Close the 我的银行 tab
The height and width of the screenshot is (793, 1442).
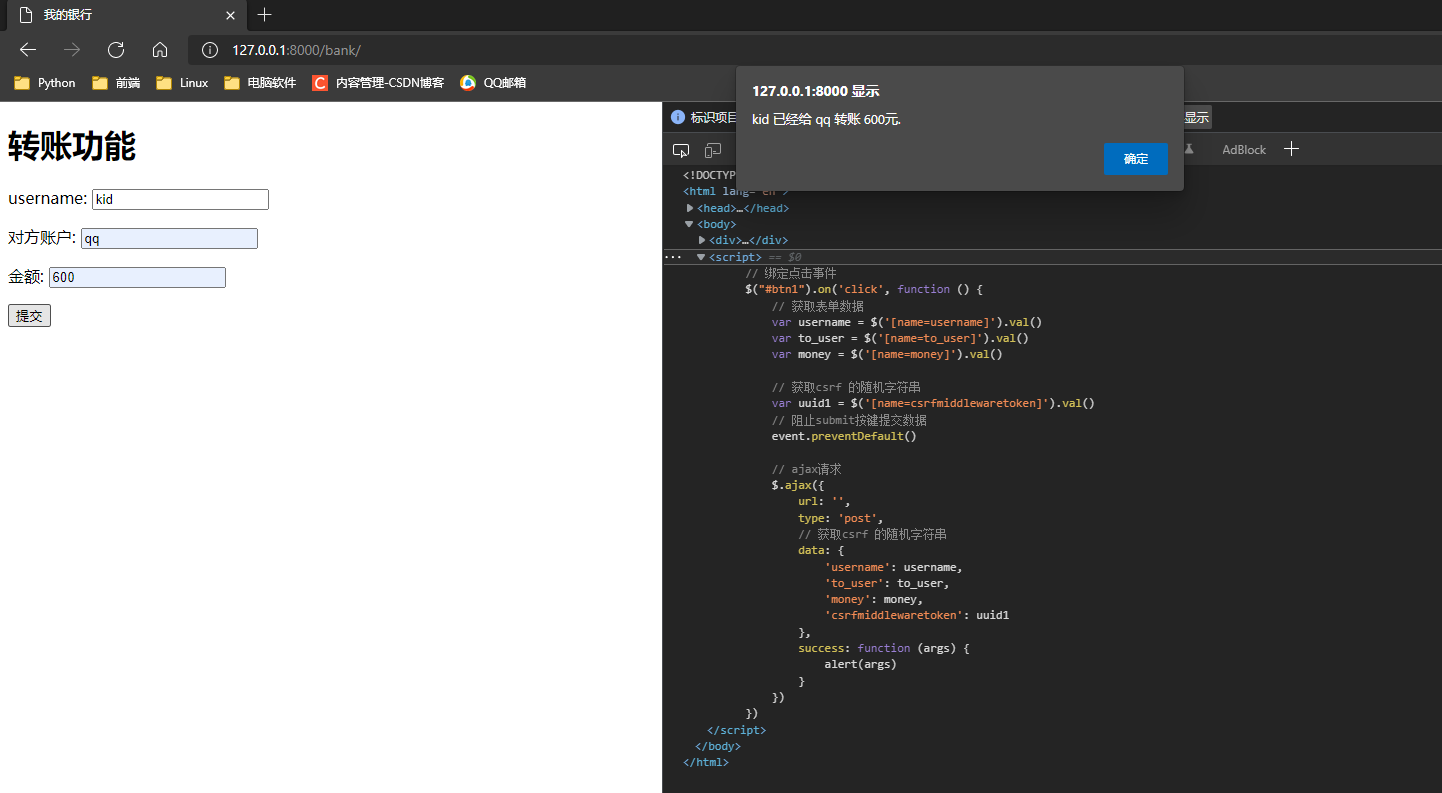pos(230,15)
